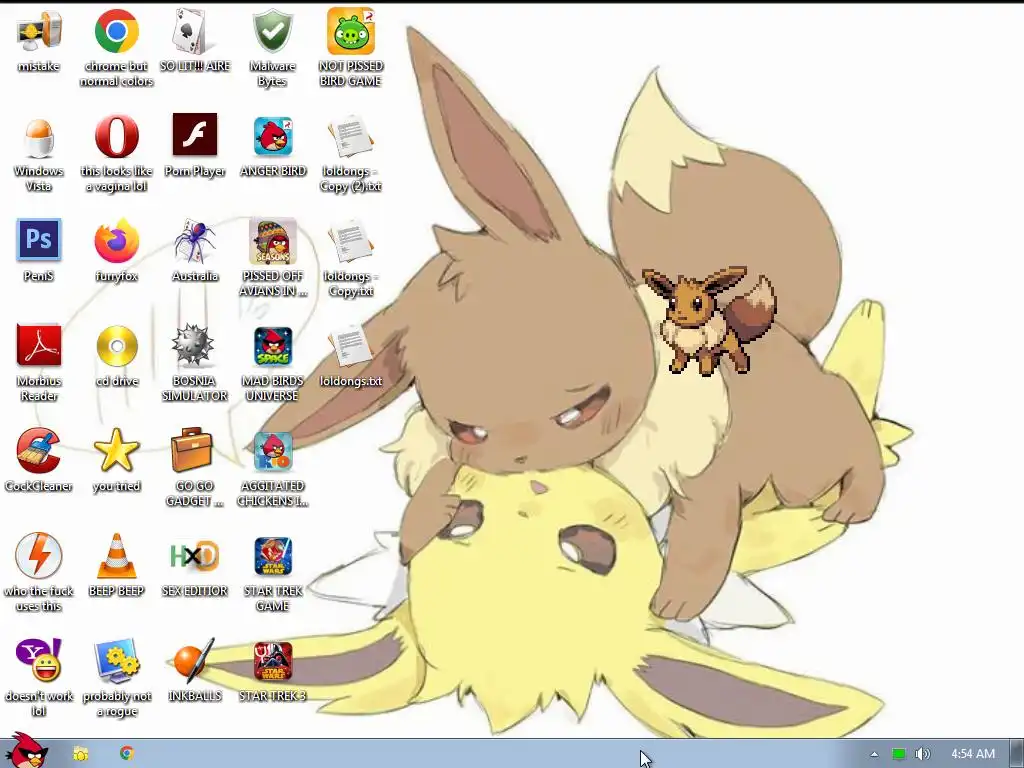Select the 'Windows Vista' egg icon

pyautogui.click(x=39, y=136)
